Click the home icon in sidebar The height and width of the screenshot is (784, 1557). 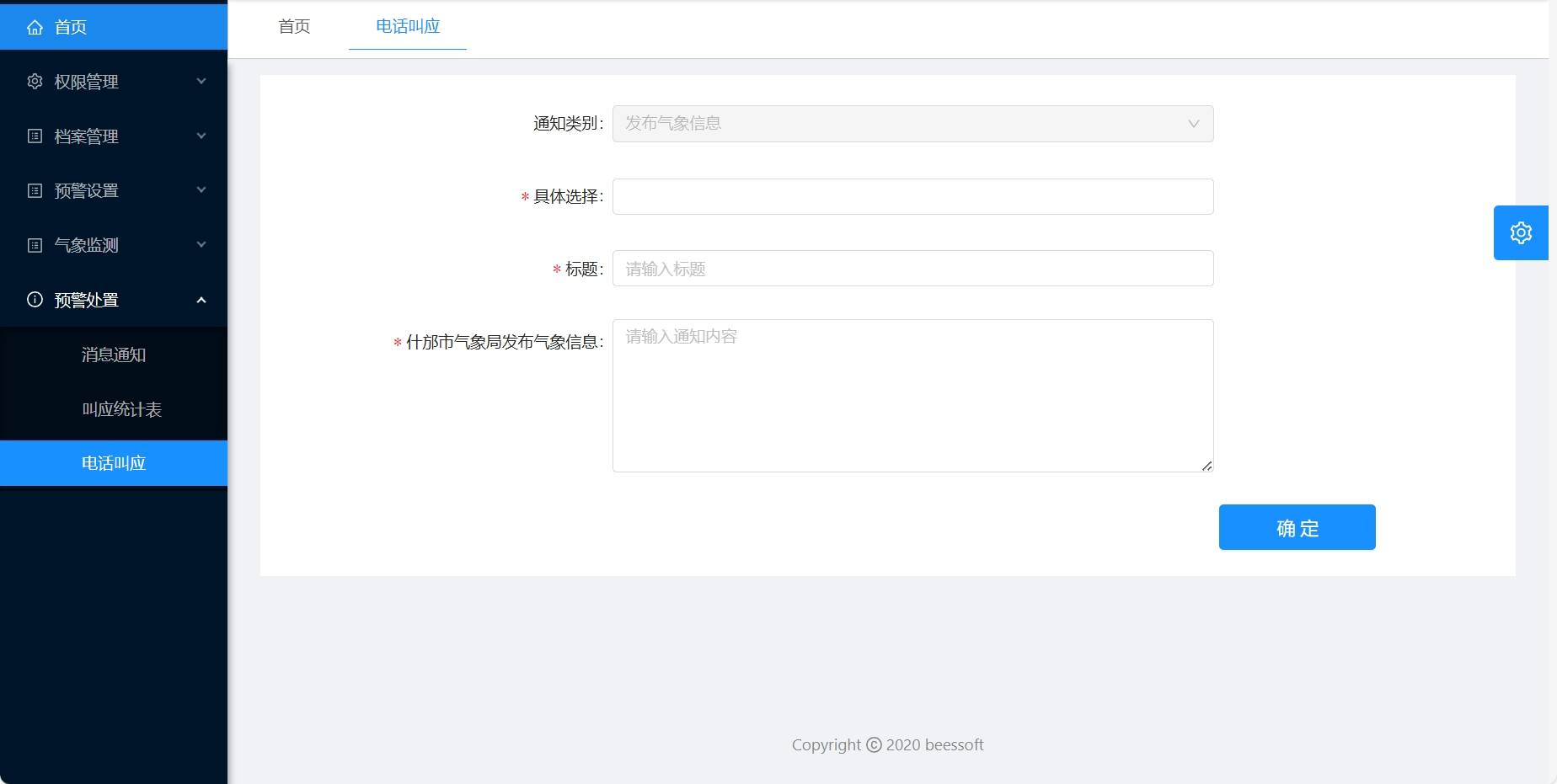tap(35, 27)
